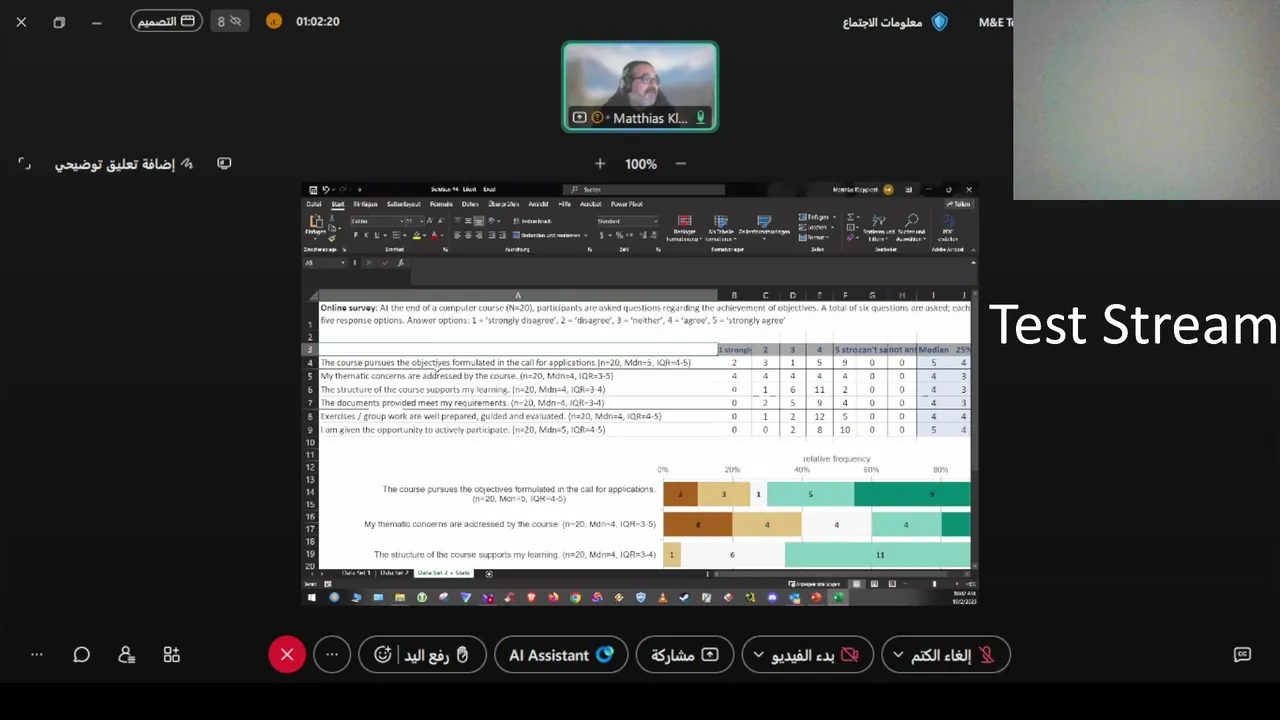1280x720 pixels.
Task: Click the fx insert function icon
Action: click(x=400, y=263)
